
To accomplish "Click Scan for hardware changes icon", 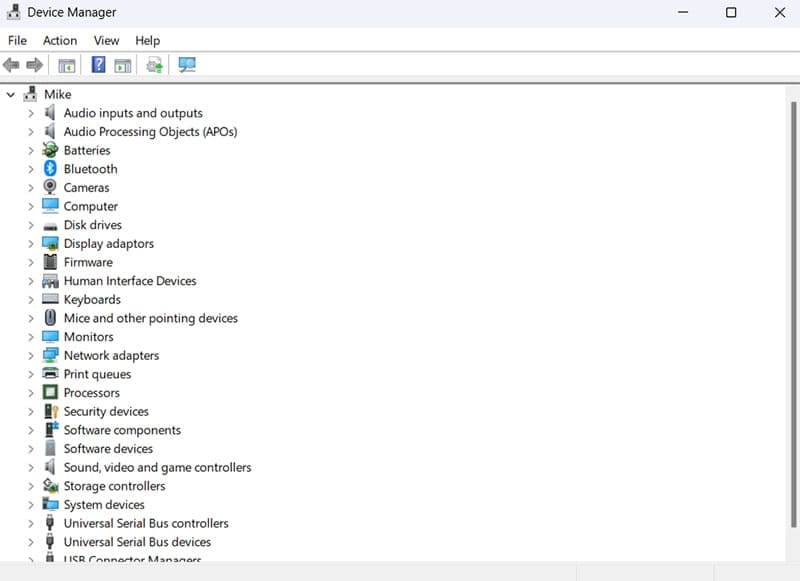I will pyautogui.click(x=153, y=64).
